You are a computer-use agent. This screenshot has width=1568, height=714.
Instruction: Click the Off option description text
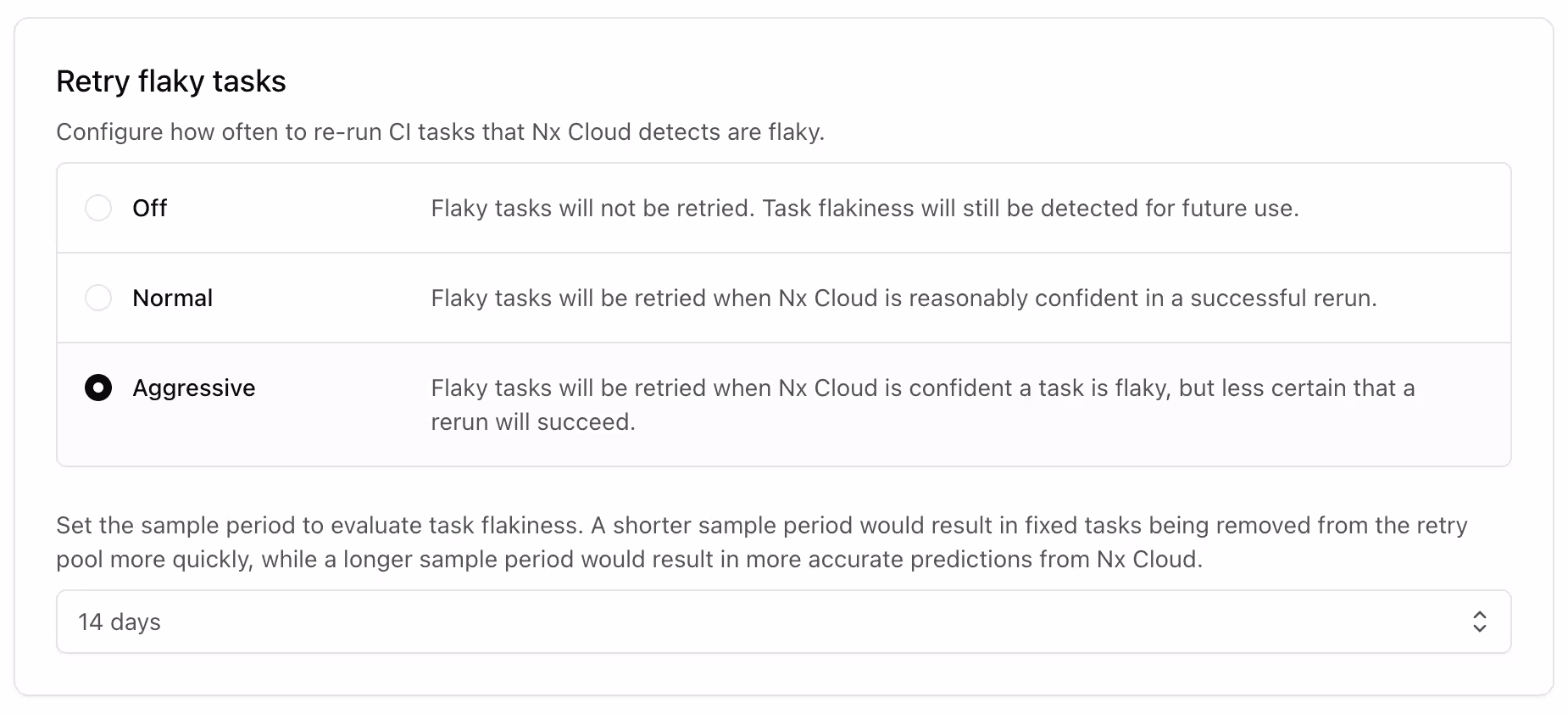point(865,208)
